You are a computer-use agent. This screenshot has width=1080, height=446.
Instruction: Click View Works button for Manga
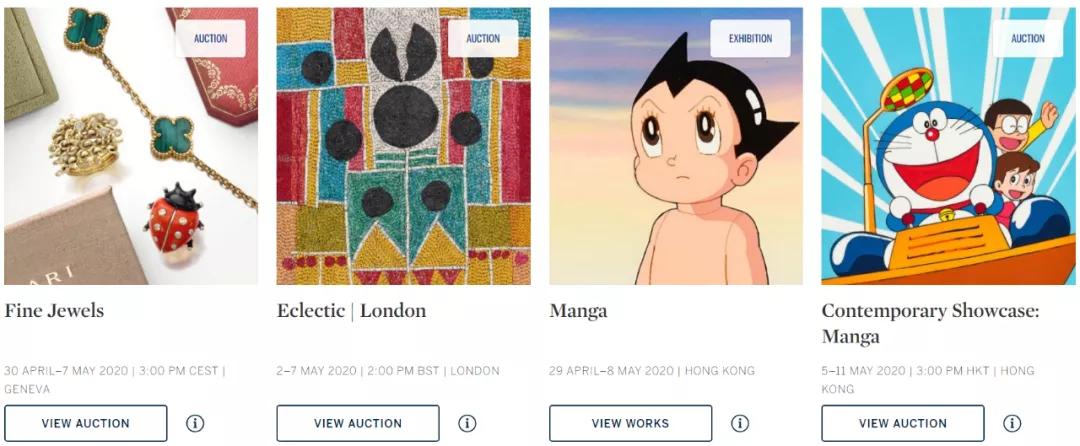click(630, 423)
